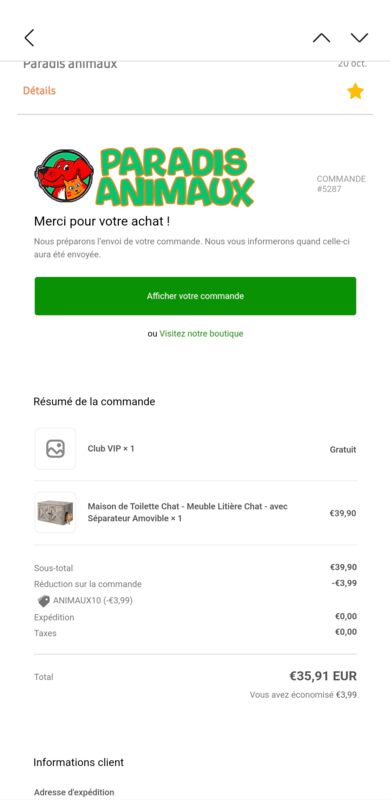Click the Gratuit price label
The height and width of the screenshot is (800, 390).
343,449
